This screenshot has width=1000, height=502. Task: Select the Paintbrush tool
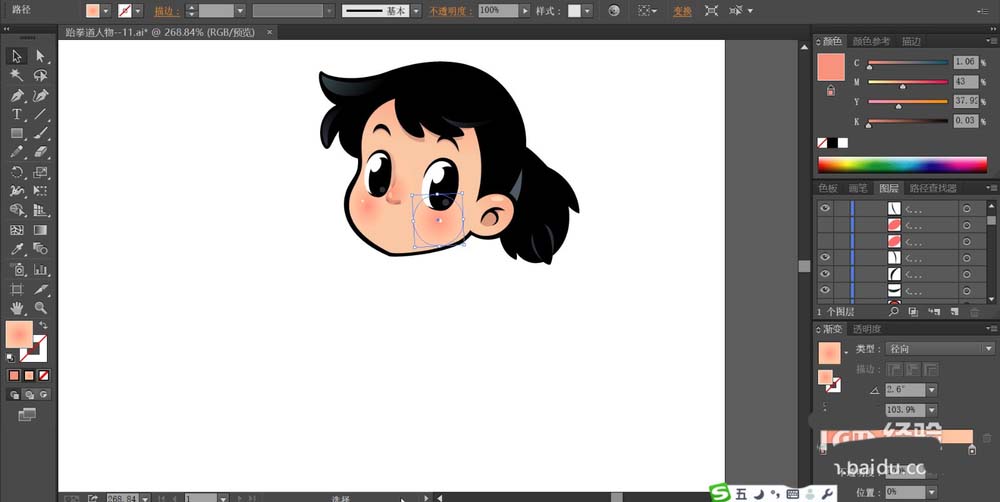tap(41, 133)
